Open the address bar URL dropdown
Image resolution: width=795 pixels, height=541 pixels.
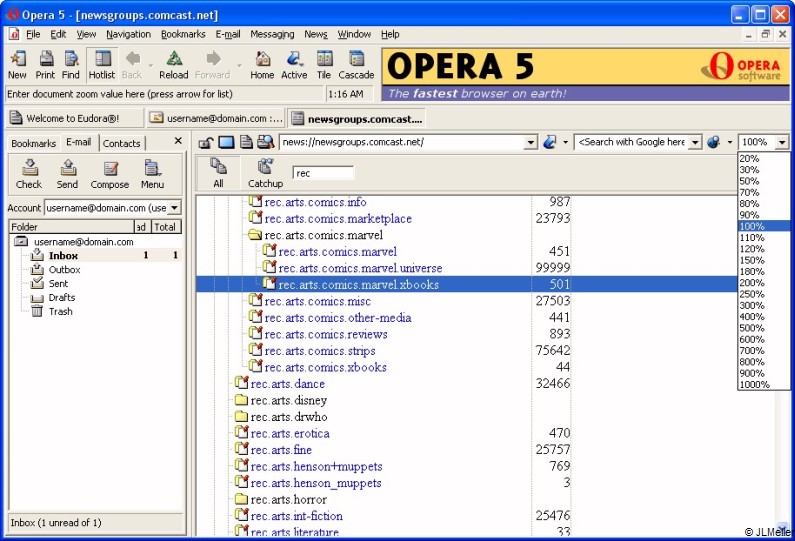(530, 142)
